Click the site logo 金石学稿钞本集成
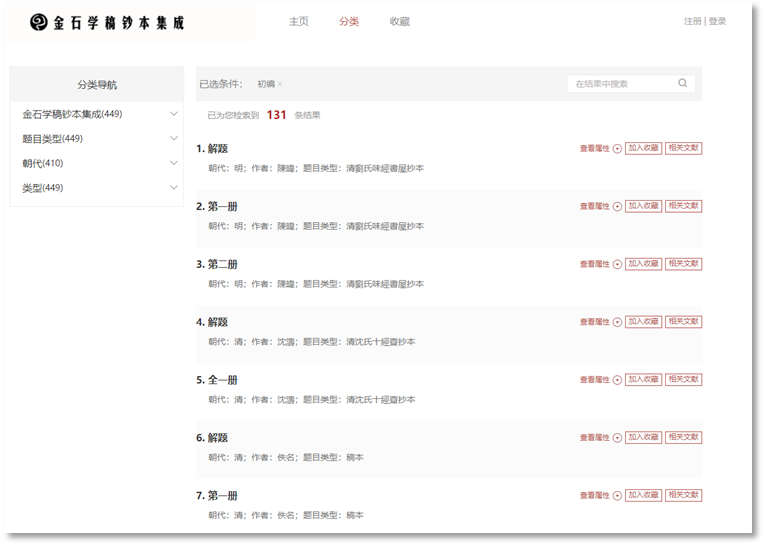Screen dimensions: 764x543 coord(107,22)
